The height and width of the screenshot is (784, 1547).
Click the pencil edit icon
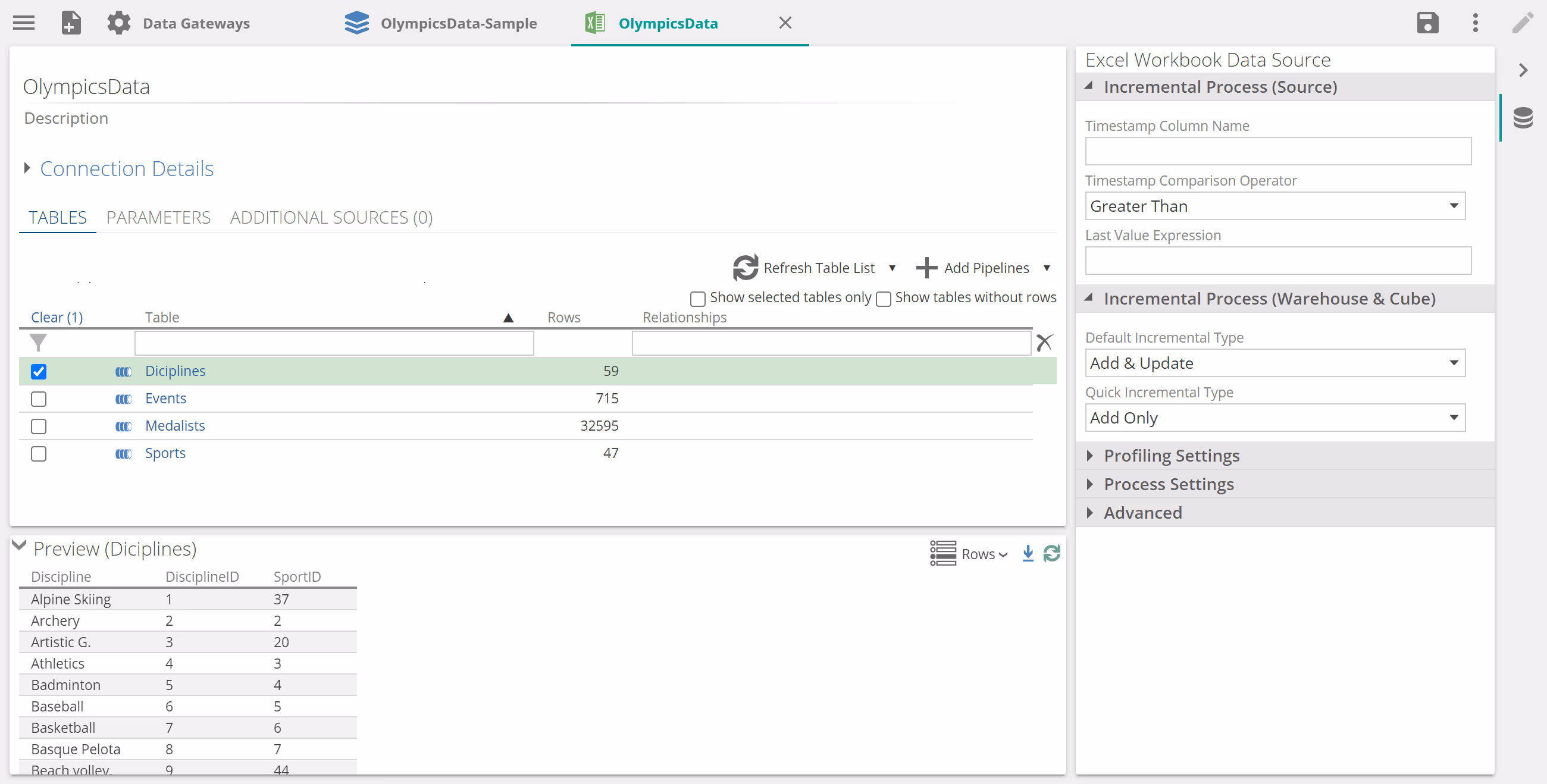[1523, 23]
